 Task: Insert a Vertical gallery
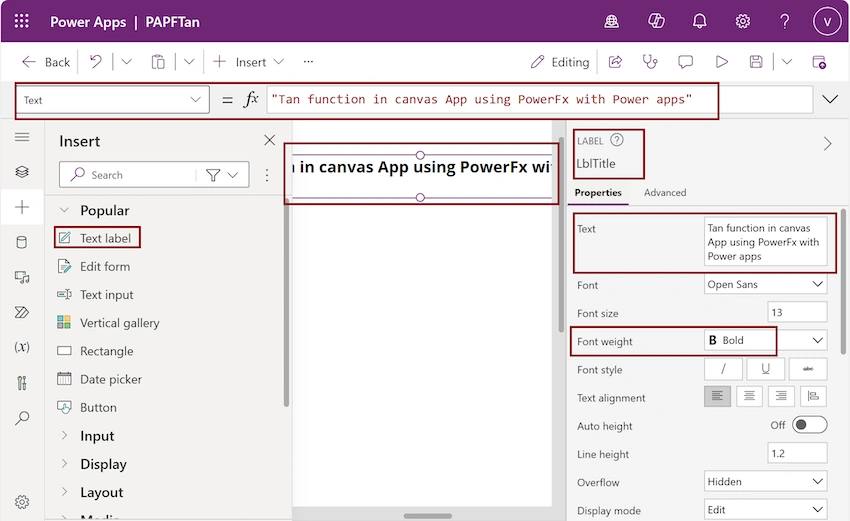tap(108, 323)
